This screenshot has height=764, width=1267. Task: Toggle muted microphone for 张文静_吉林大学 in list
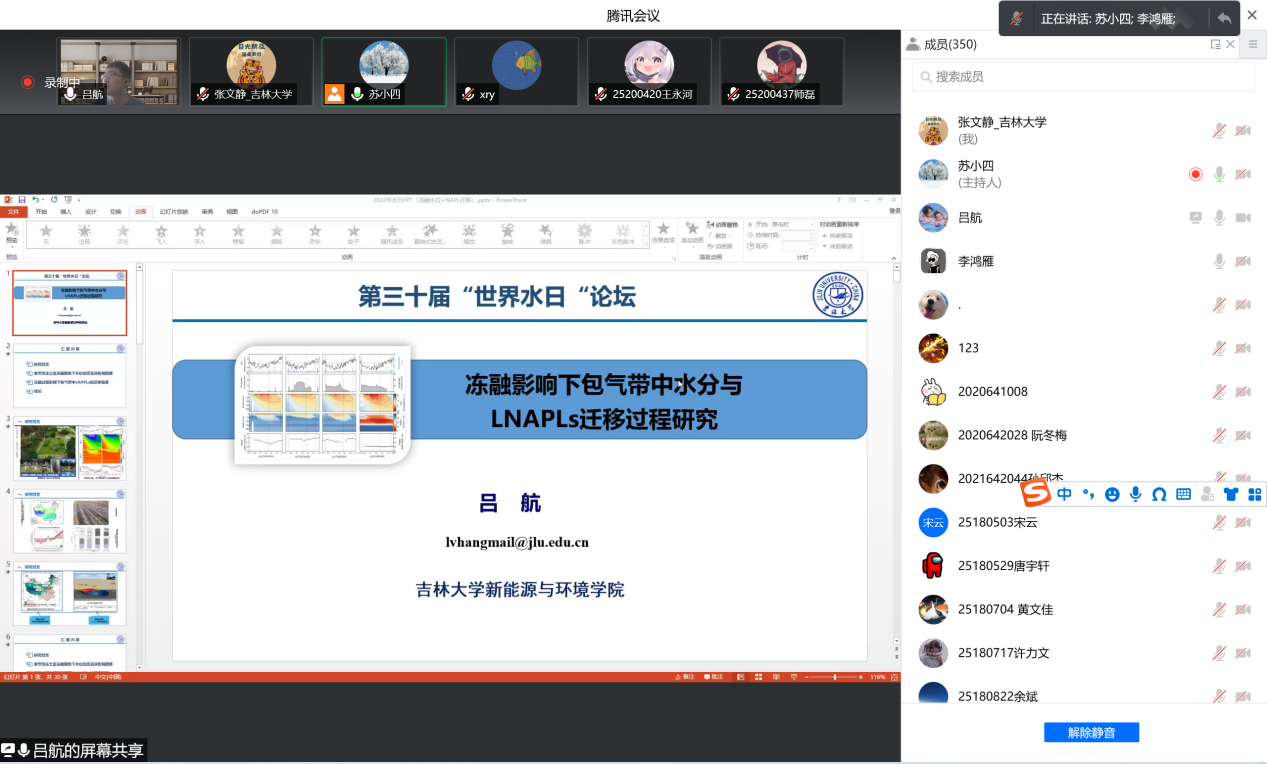pyautogui.click(x=1219, y=131)
